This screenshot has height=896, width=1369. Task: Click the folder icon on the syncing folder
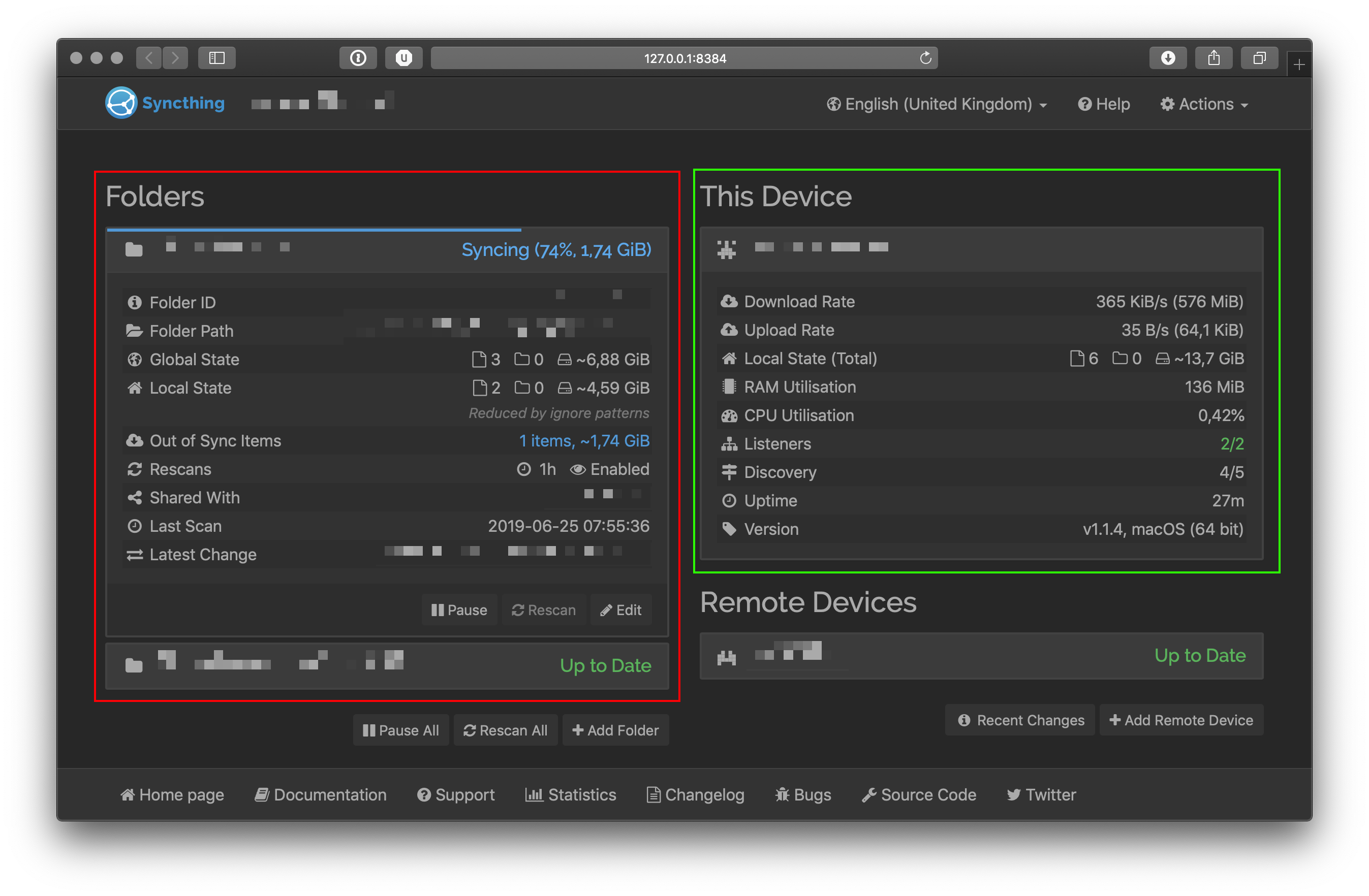134,249
